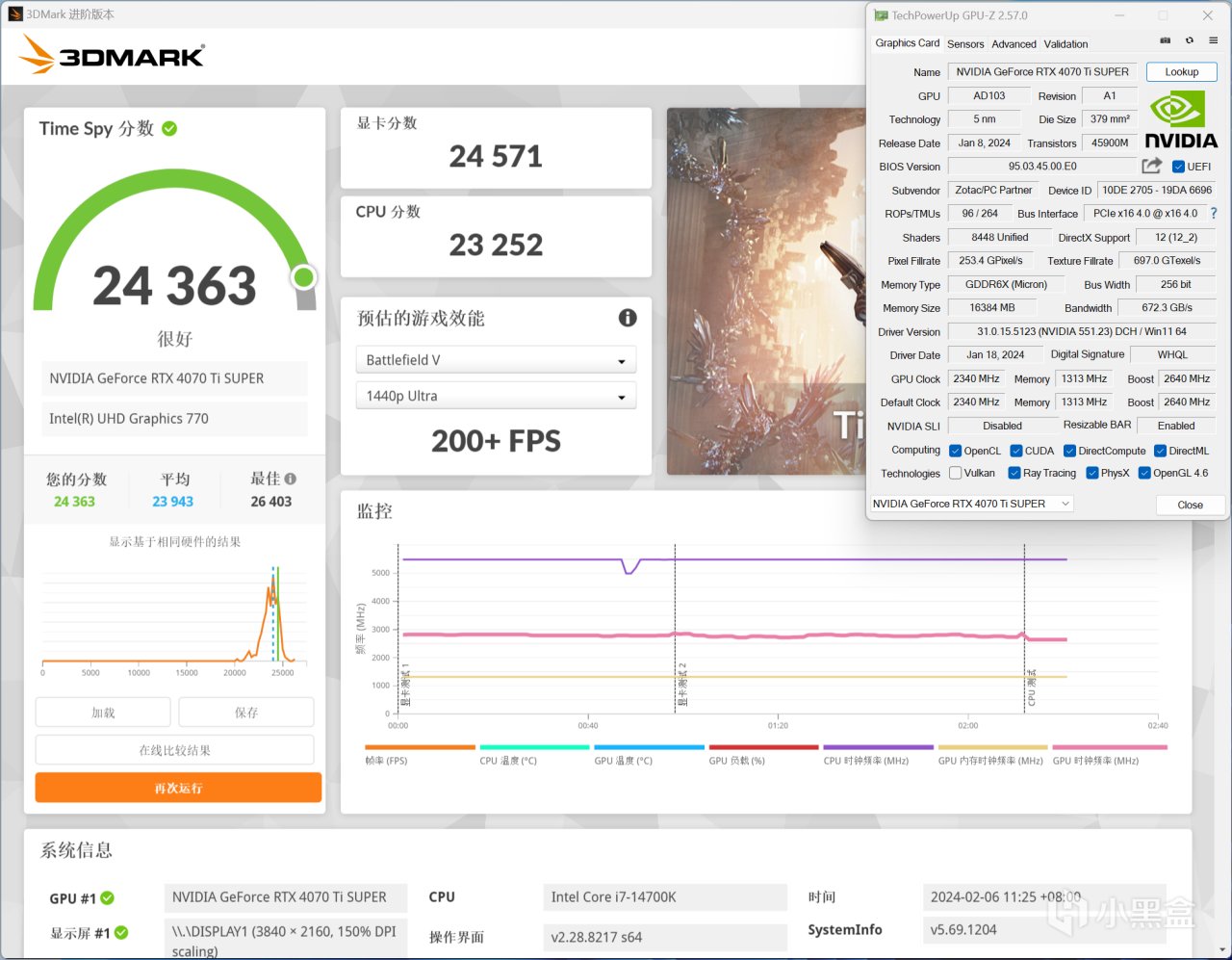
Task: Click the BIOS version share/export icon
Action: coord(1151,166)
